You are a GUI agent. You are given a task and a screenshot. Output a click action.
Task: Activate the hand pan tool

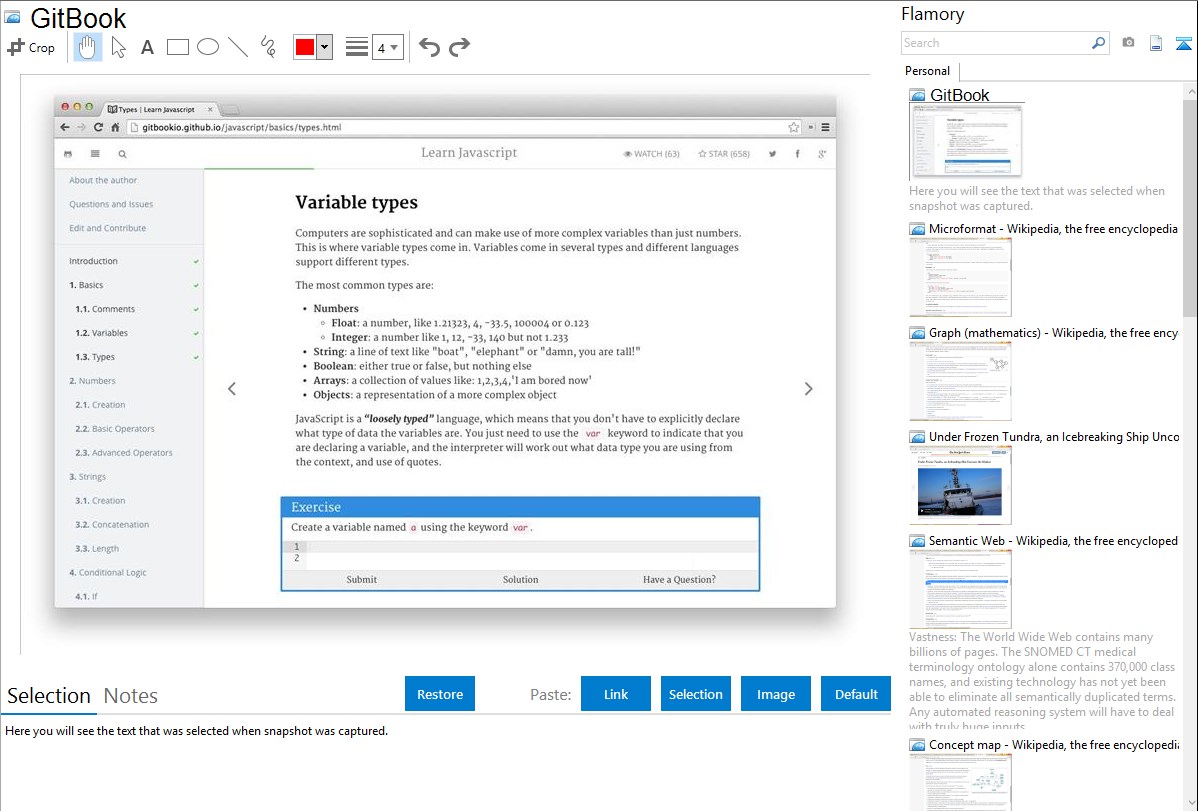click(x=87, y=47)
